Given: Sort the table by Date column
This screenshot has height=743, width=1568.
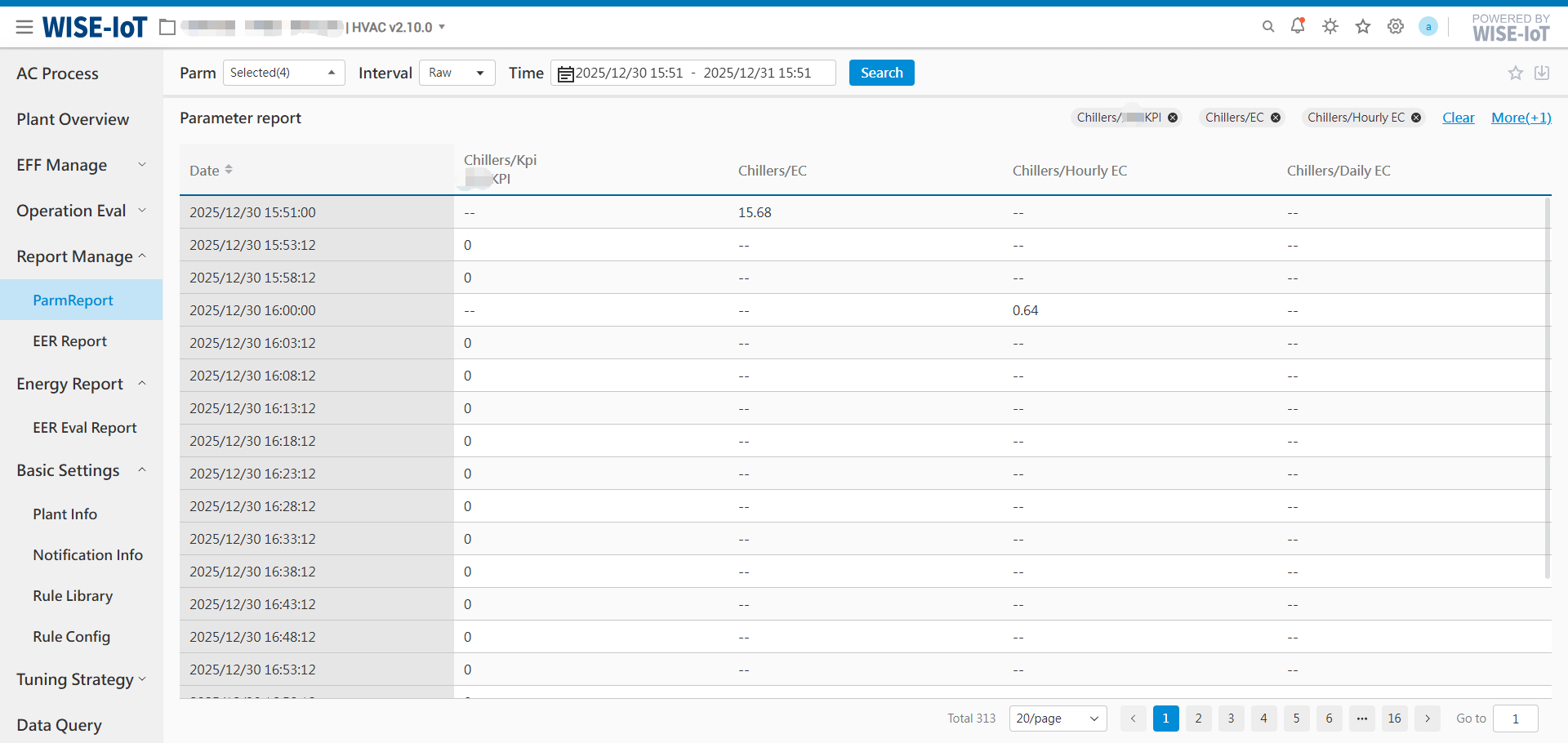Looking at the screenshot, I should (x=229, y=170).
